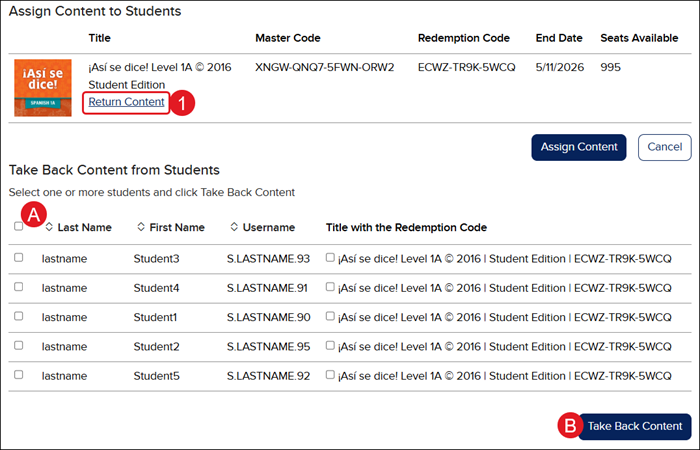Click the Así se dice book cover thumbnail
This screenshot has height=450, width=700.
click(x=42, y=87)
